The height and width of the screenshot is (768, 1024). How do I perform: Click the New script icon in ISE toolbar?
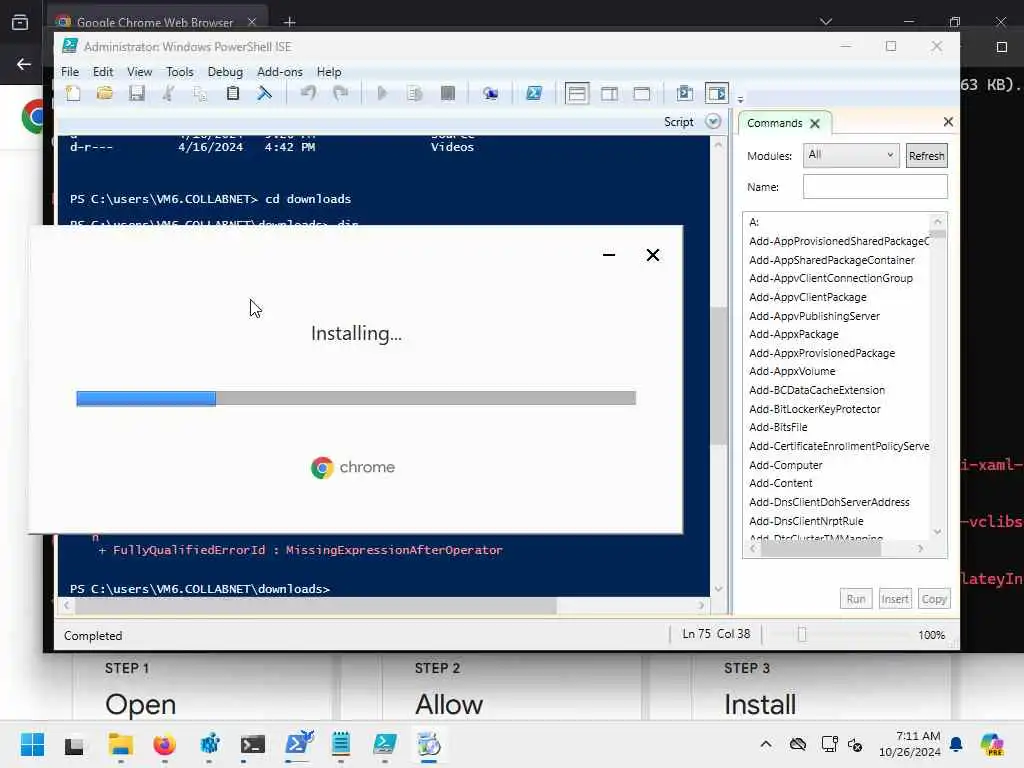tap(73, 93)
